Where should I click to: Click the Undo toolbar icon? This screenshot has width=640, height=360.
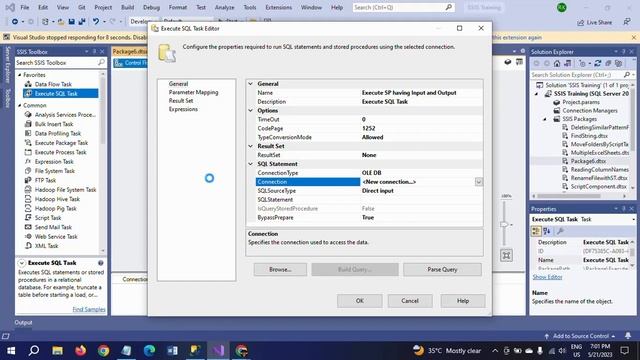[x=96, y=21]
